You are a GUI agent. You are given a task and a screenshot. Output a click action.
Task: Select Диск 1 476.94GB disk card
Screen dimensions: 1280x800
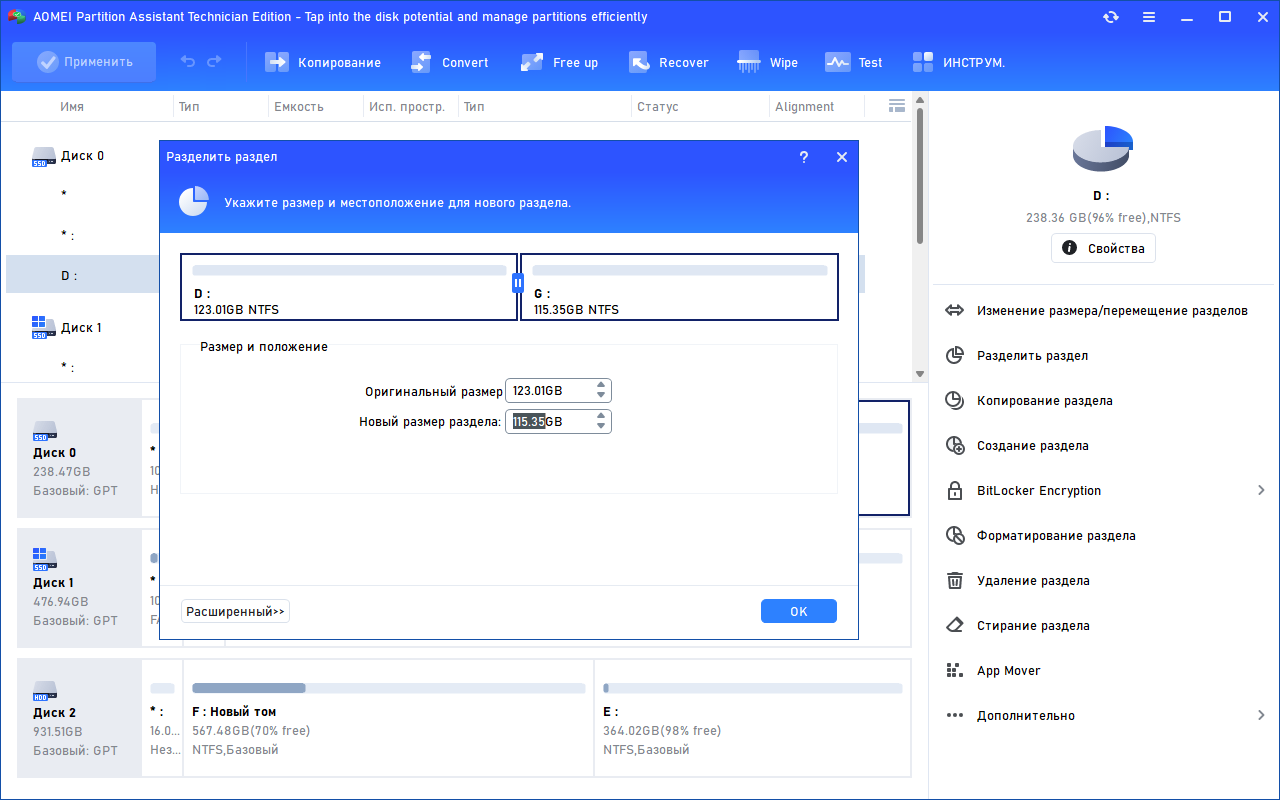[80, 588]
